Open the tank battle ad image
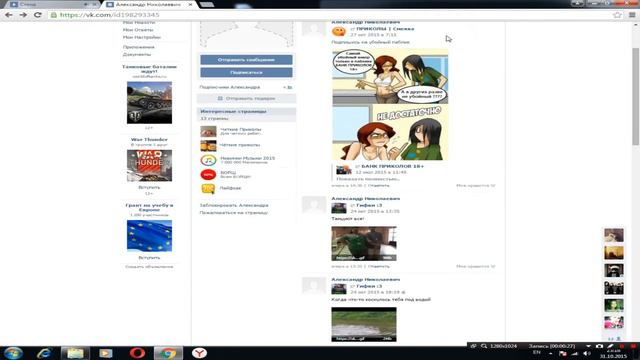This screenshot has height=360, width=640. pos(149,102)
